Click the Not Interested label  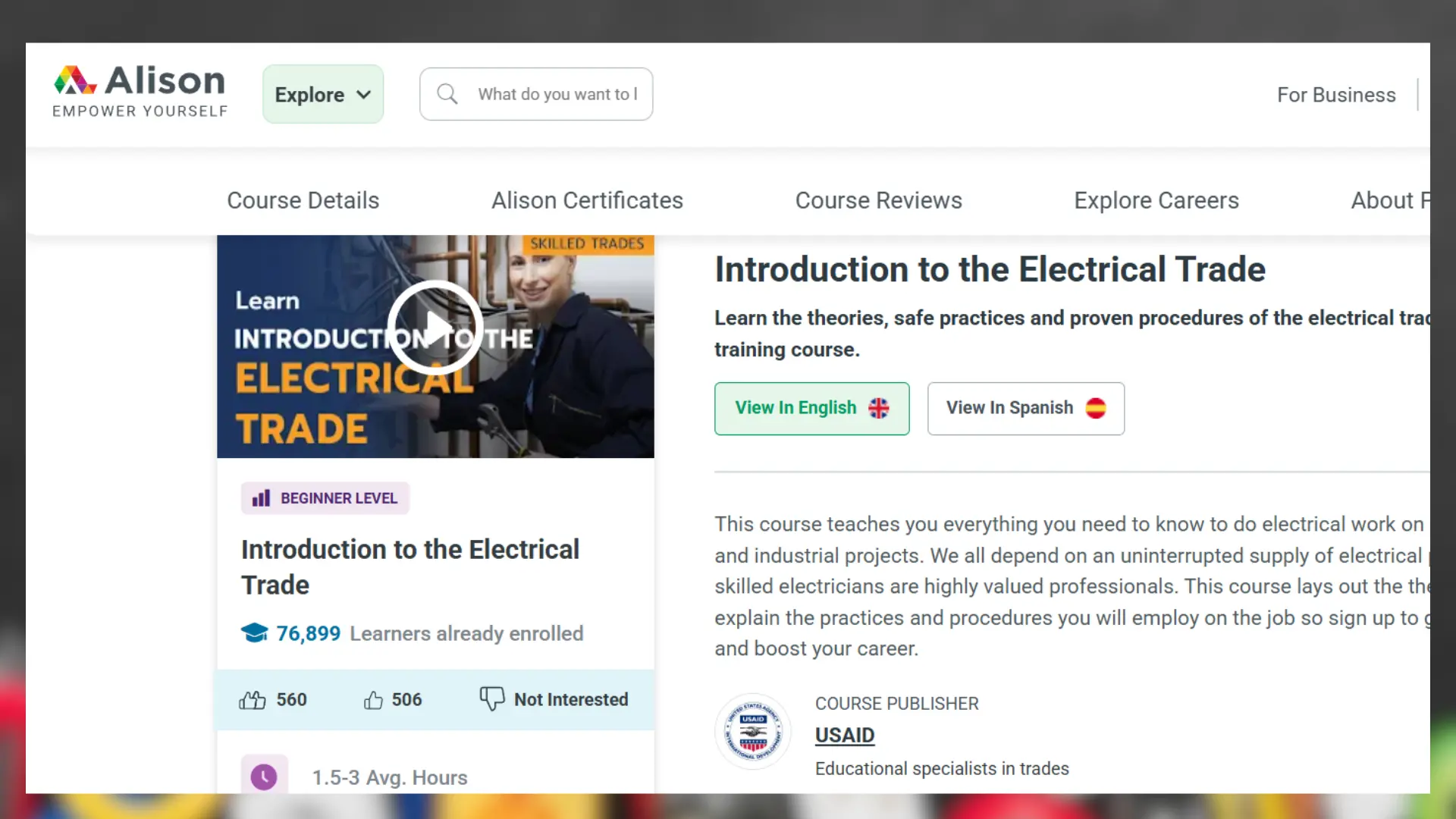[x=571, y=699]
